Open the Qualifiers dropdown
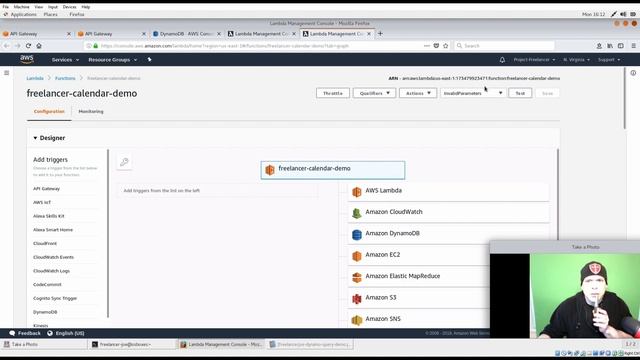 (x=374, y=93)
